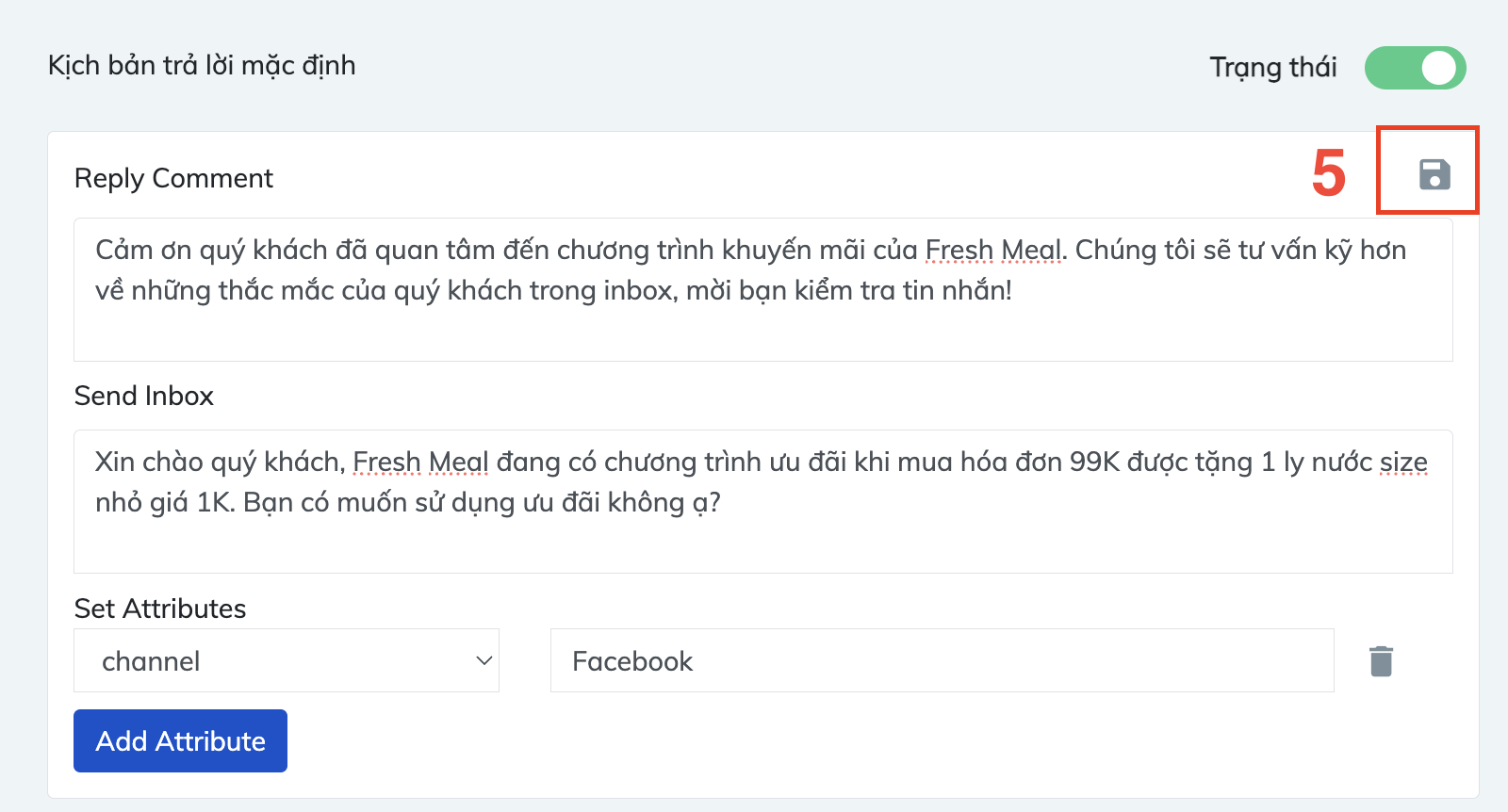Click the Send Inbox label
Screen dimensions: 1508x812
click(144, 396)
